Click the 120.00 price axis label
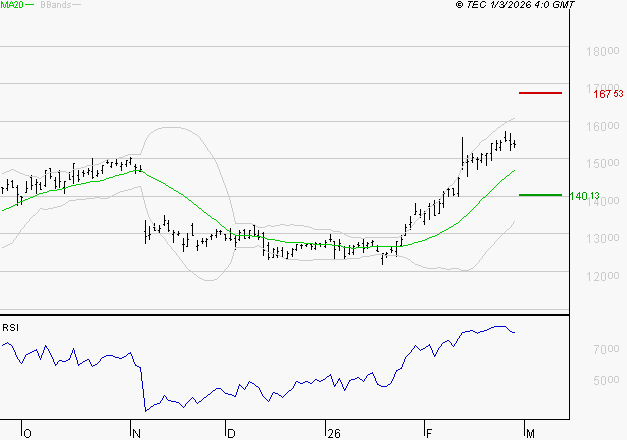The height and width of the screenshot is (440, 627). tap(603, 276)
